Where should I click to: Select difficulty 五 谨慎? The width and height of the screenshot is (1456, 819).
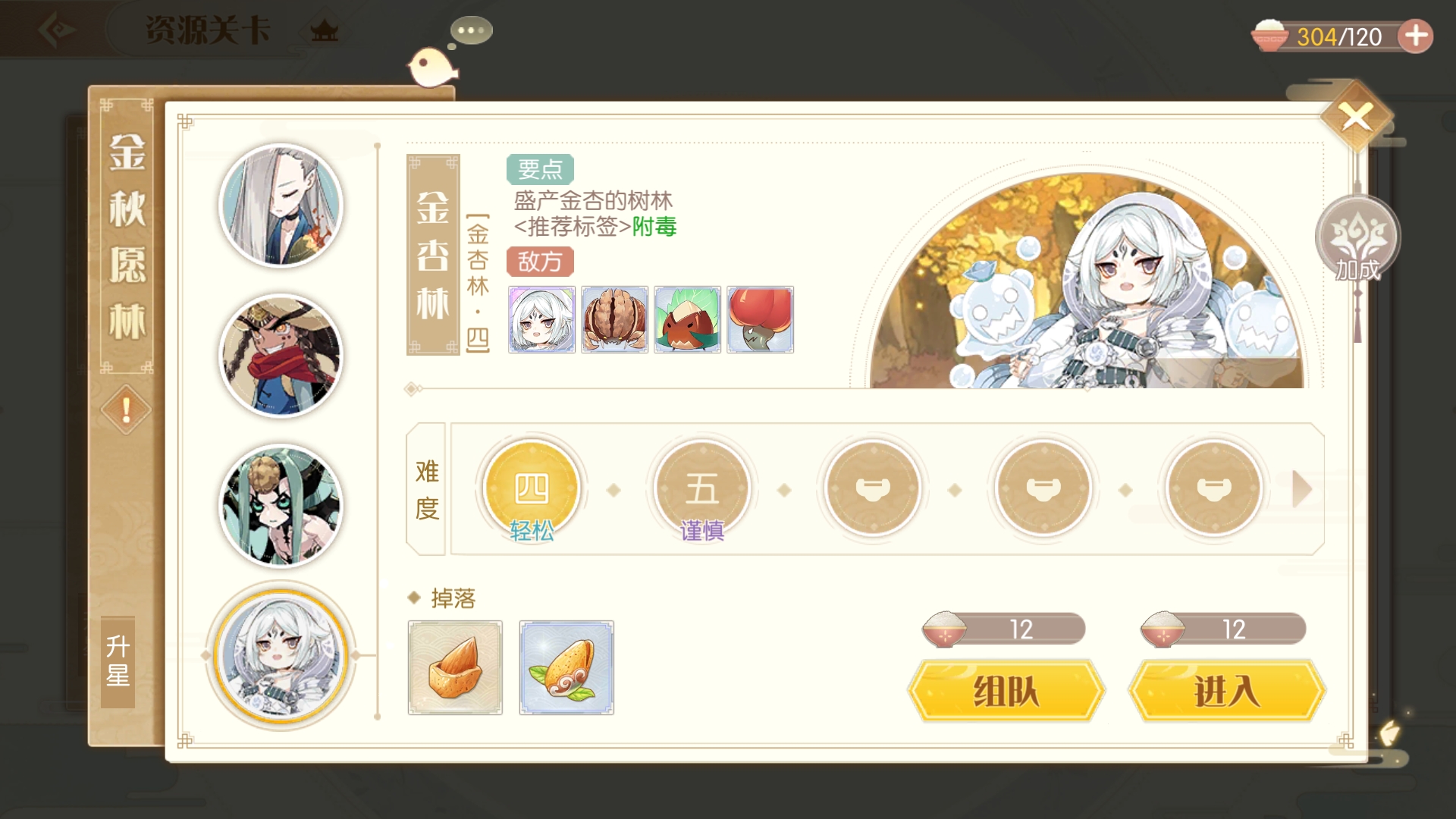click(x=702, y=491)
